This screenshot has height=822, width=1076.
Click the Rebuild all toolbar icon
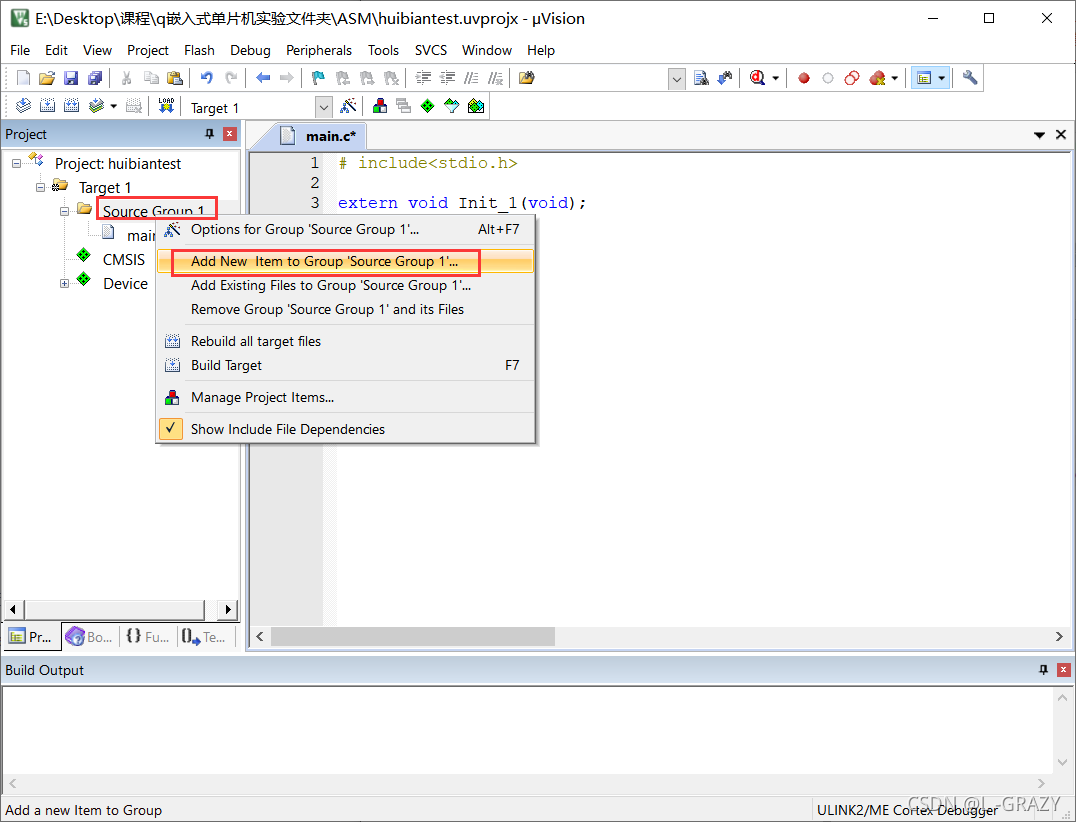[71, 106]
